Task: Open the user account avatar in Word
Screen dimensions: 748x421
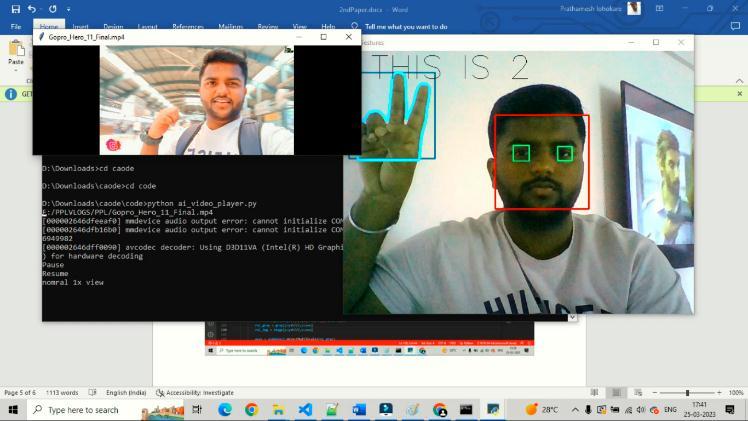Action: [x=634, y=8]
